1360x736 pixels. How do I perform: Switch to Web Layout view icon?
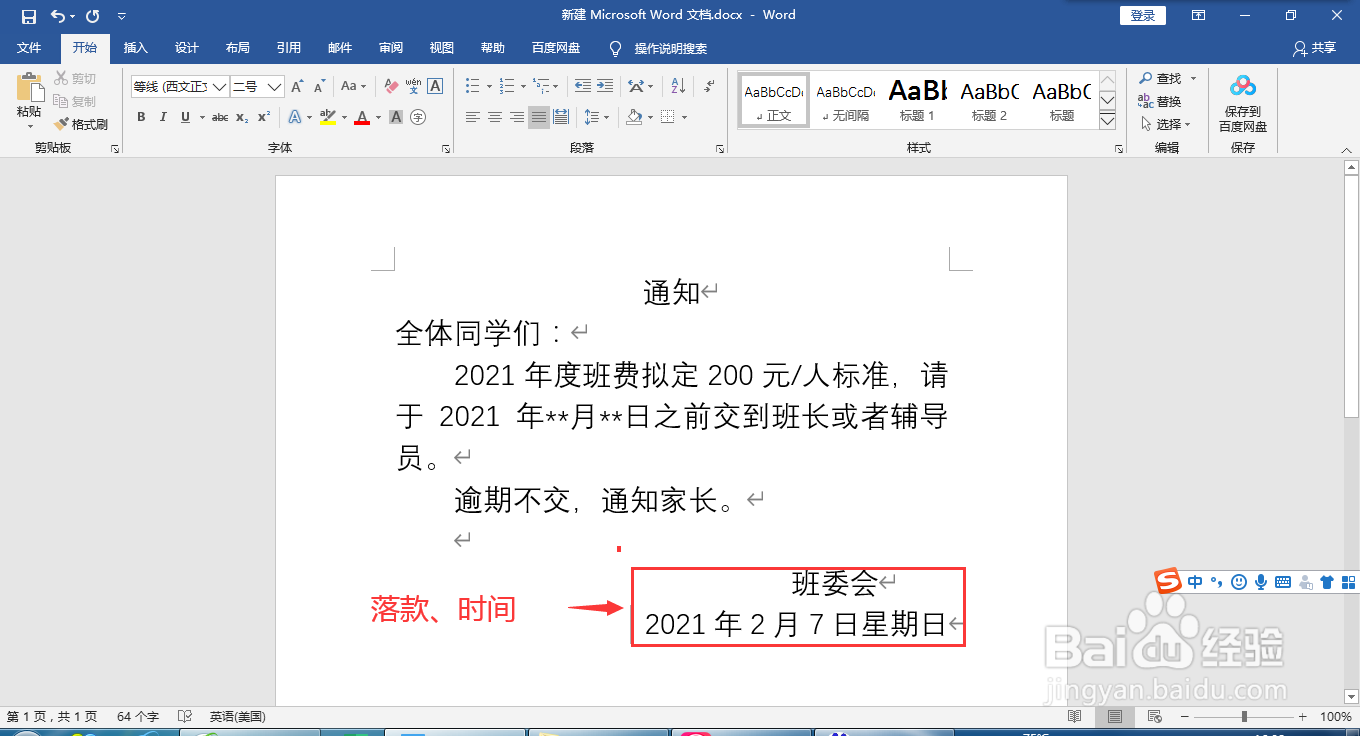(1153, 717)
